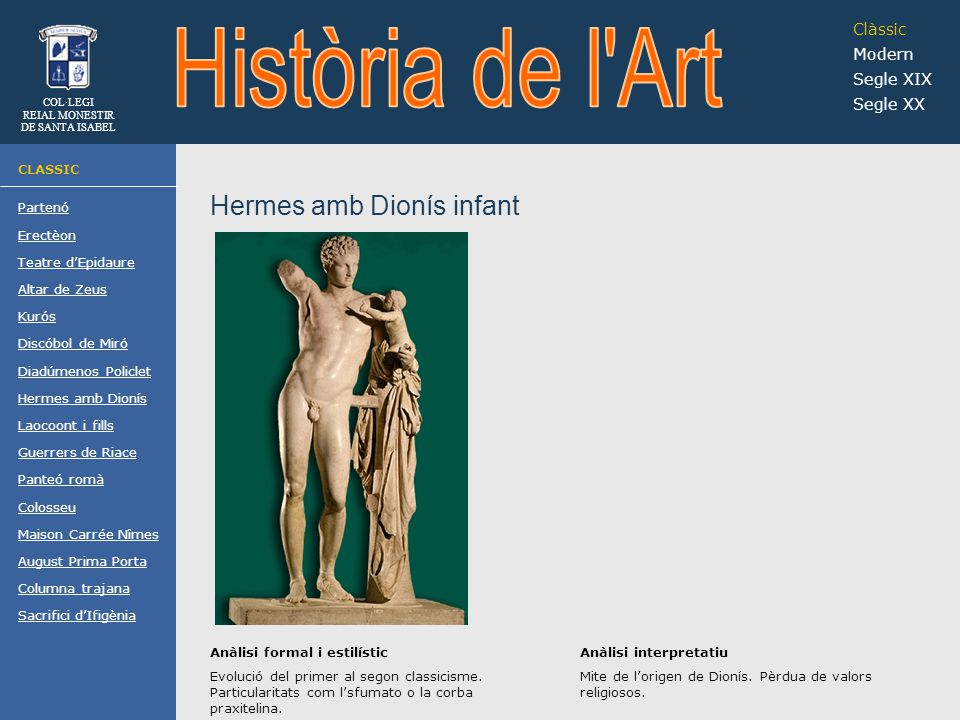The height and width of the screenshot is (720, 960).
Task: Open the Clàssic section in top menu
Action: (x=879, y=29)
